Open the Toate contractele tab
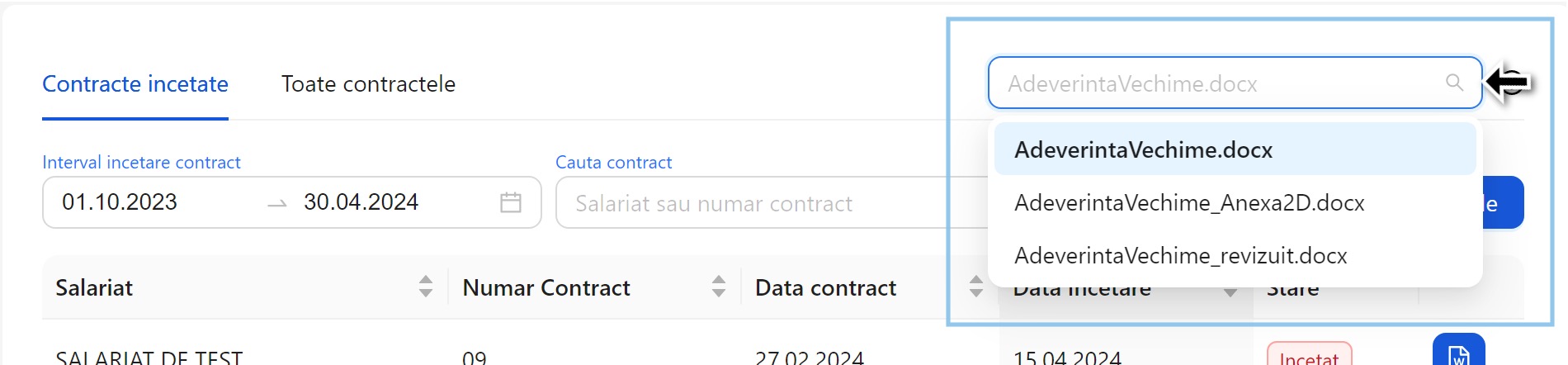Image resolution: width=1568 pixels, height=365 pixels. pos(368,84)
